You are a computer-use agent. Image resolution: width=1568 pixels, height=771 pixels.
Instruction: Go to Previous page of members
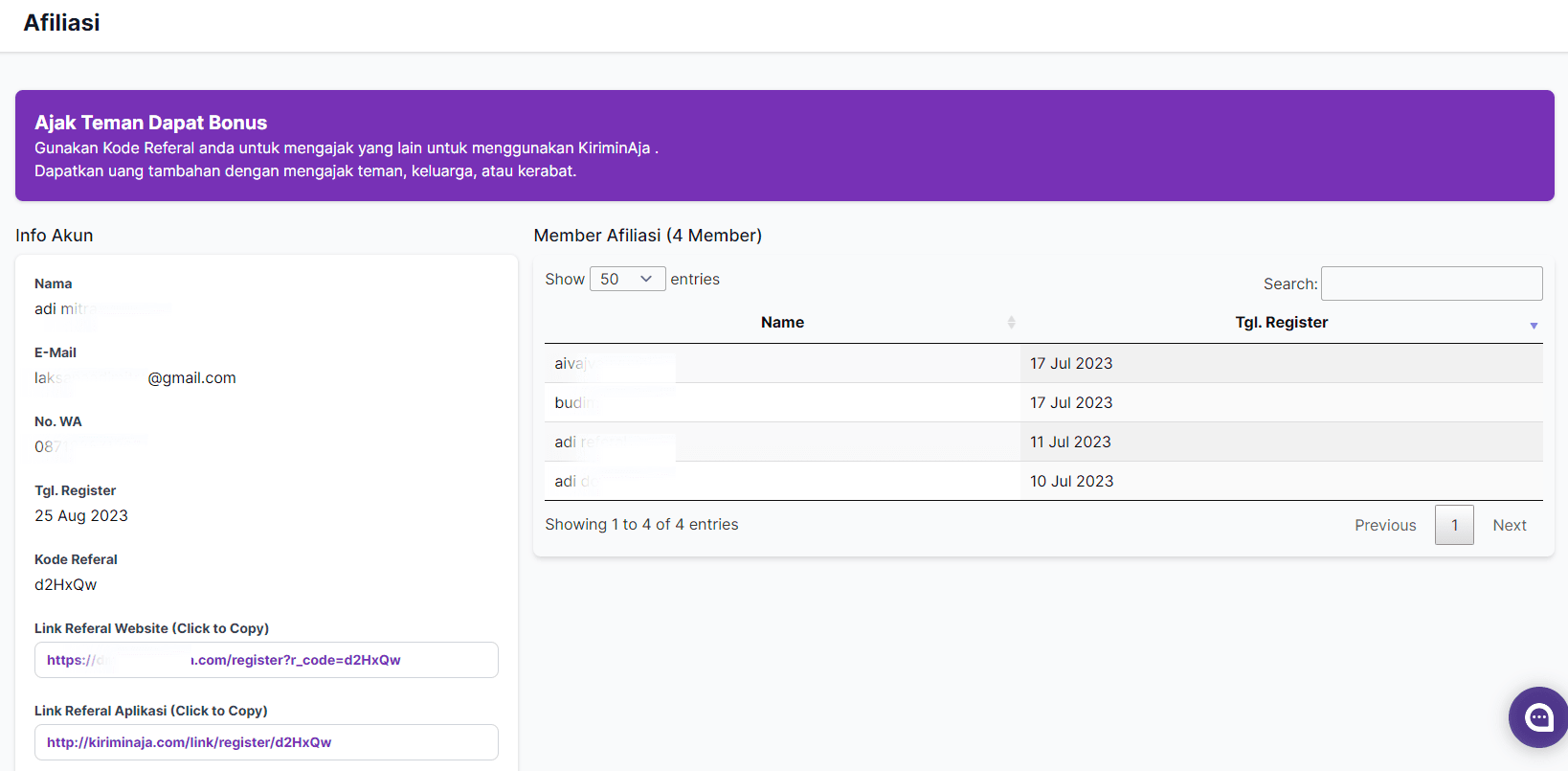coord(1384,525)
